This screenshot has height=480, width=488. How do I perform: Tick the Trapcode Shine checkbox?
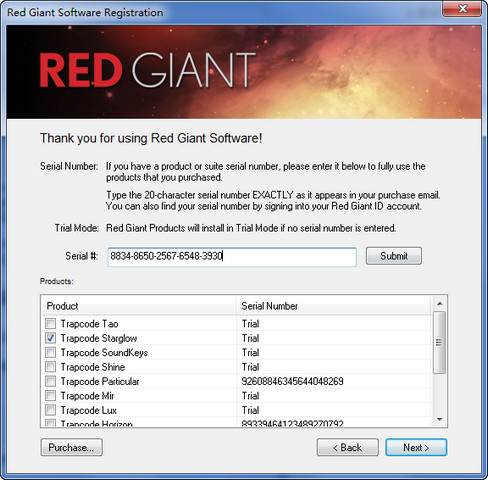[x=50, y=367]
